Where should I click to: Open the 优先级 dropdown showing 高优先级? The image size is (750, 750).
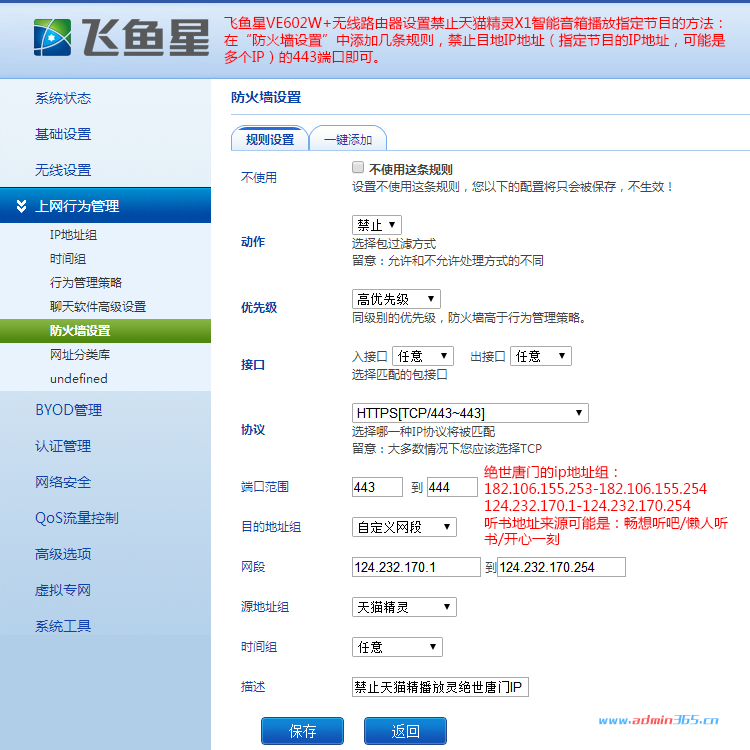[396, 299]
